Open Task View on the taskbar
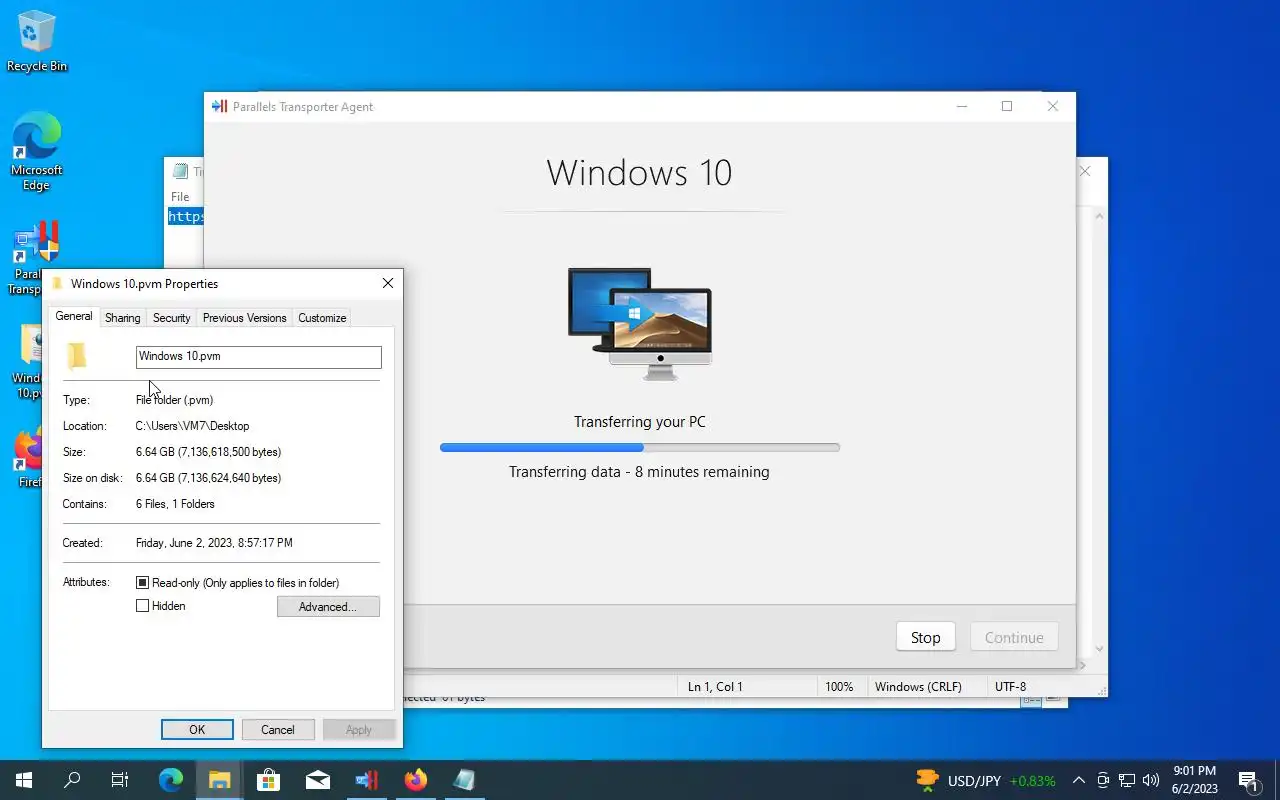Image resolution: width=1280 pixels, height=800 pixels. 120,780
